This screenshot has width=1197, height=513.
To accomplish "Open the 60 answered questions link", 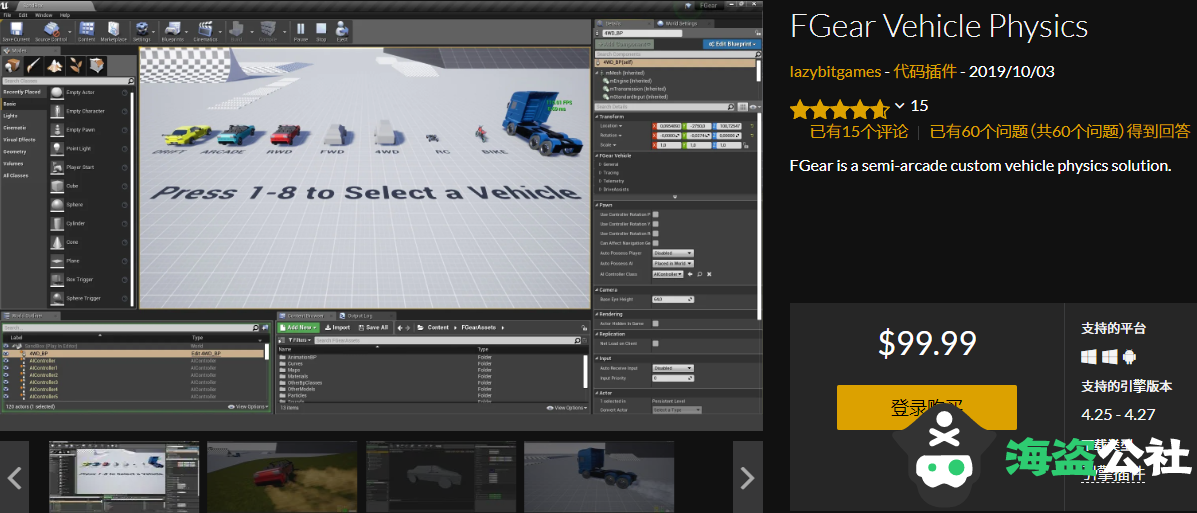I will click(x=1060, y=131).
